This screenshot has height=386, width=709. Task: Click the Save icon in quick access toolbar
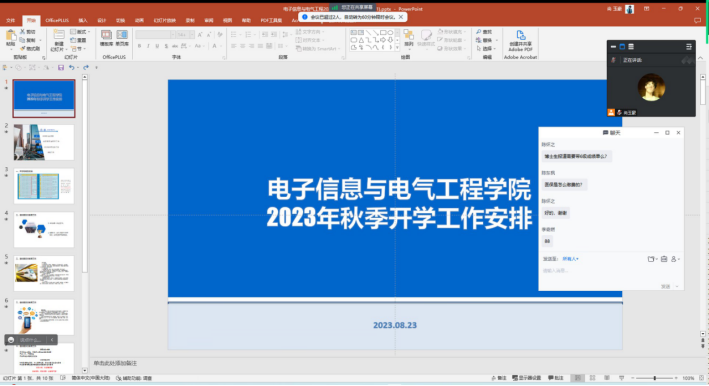pos(61,67)
